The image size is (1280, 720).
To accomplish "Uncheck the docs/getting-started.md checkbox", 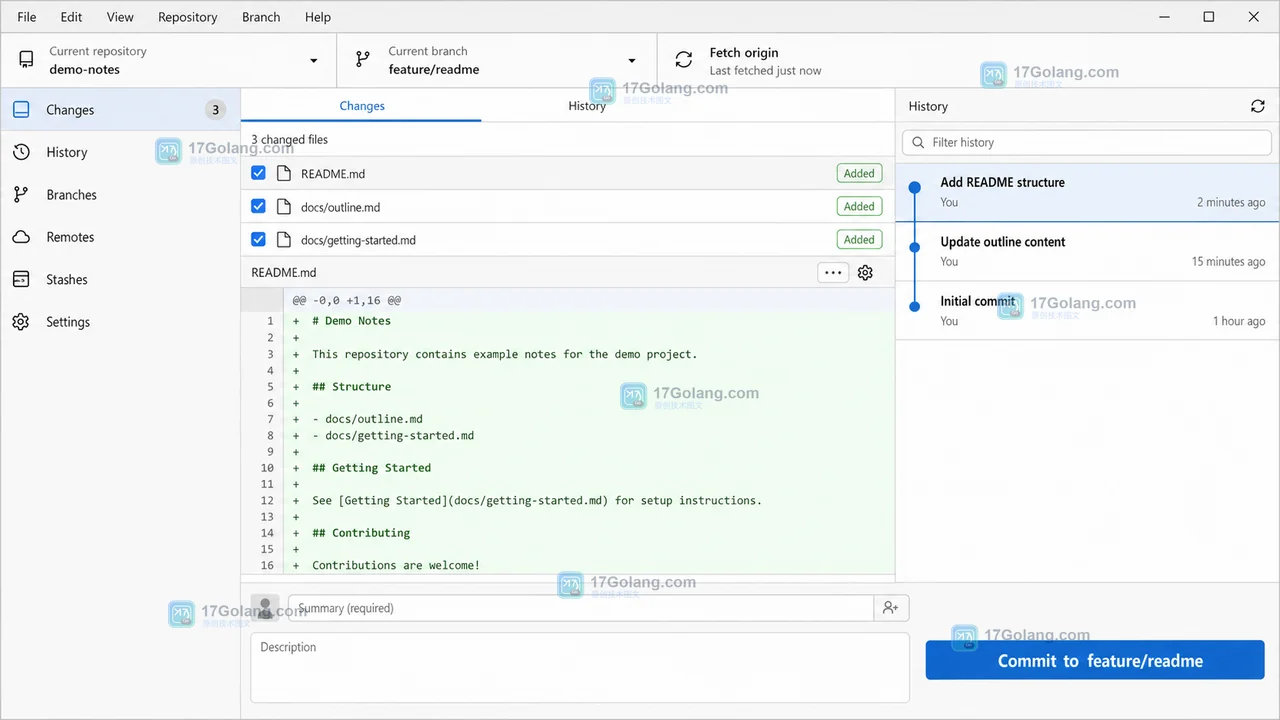I will coord(258,240).
